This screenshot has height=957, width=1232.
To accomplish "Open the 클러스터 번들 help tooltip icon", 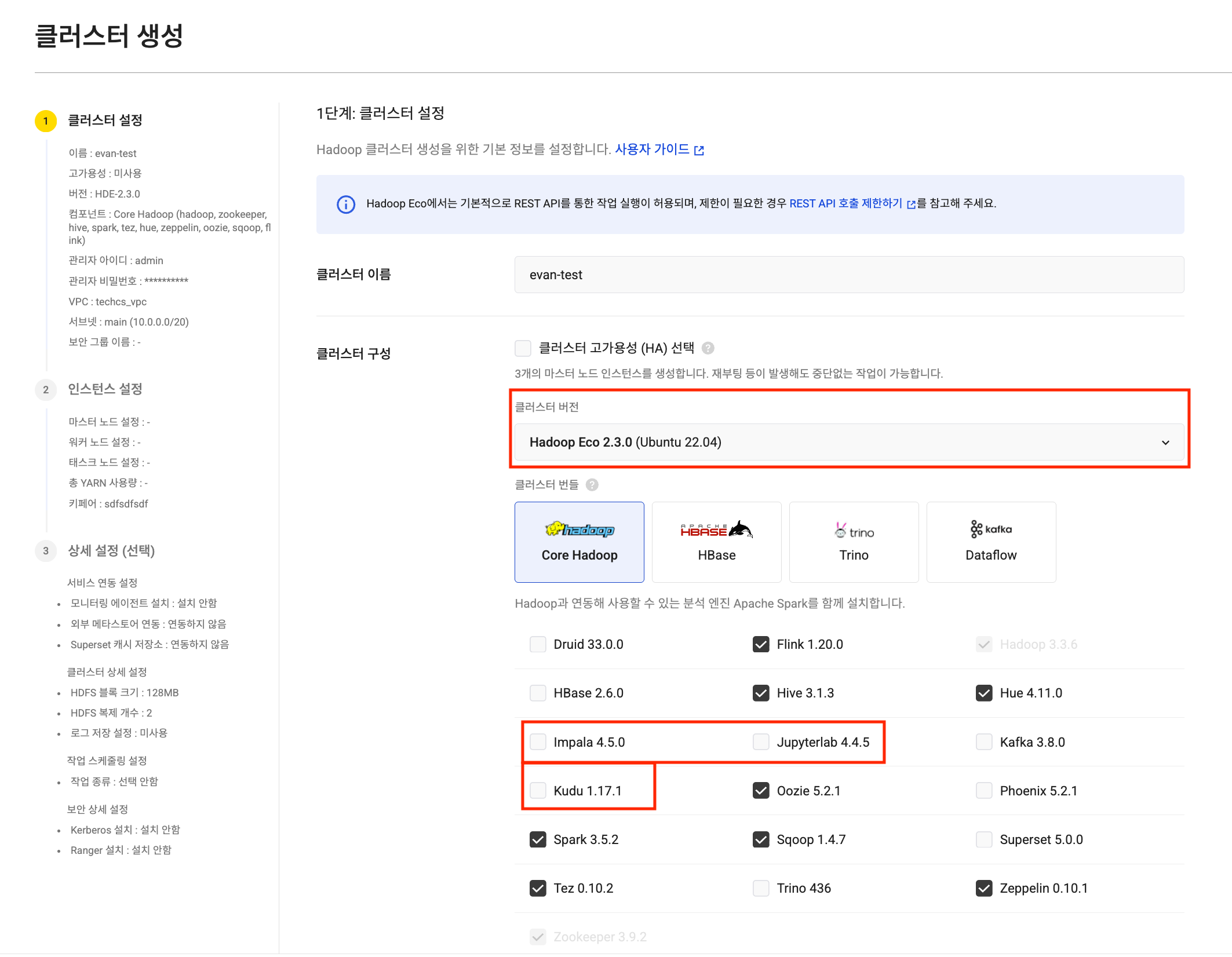I will click(592, 485).
